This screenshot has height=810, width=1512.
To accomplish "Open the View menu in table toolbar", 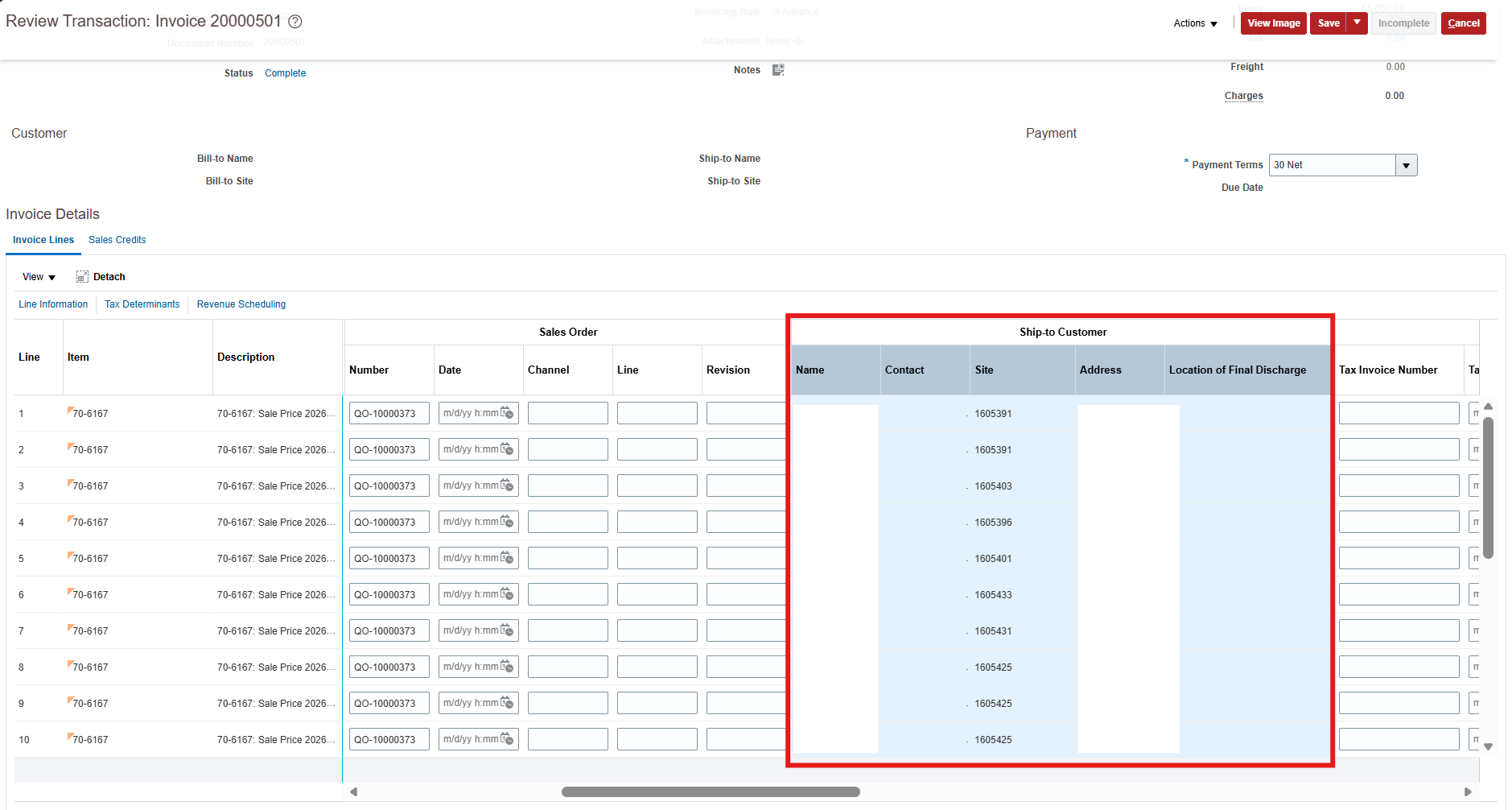I will tap(39, 277).
